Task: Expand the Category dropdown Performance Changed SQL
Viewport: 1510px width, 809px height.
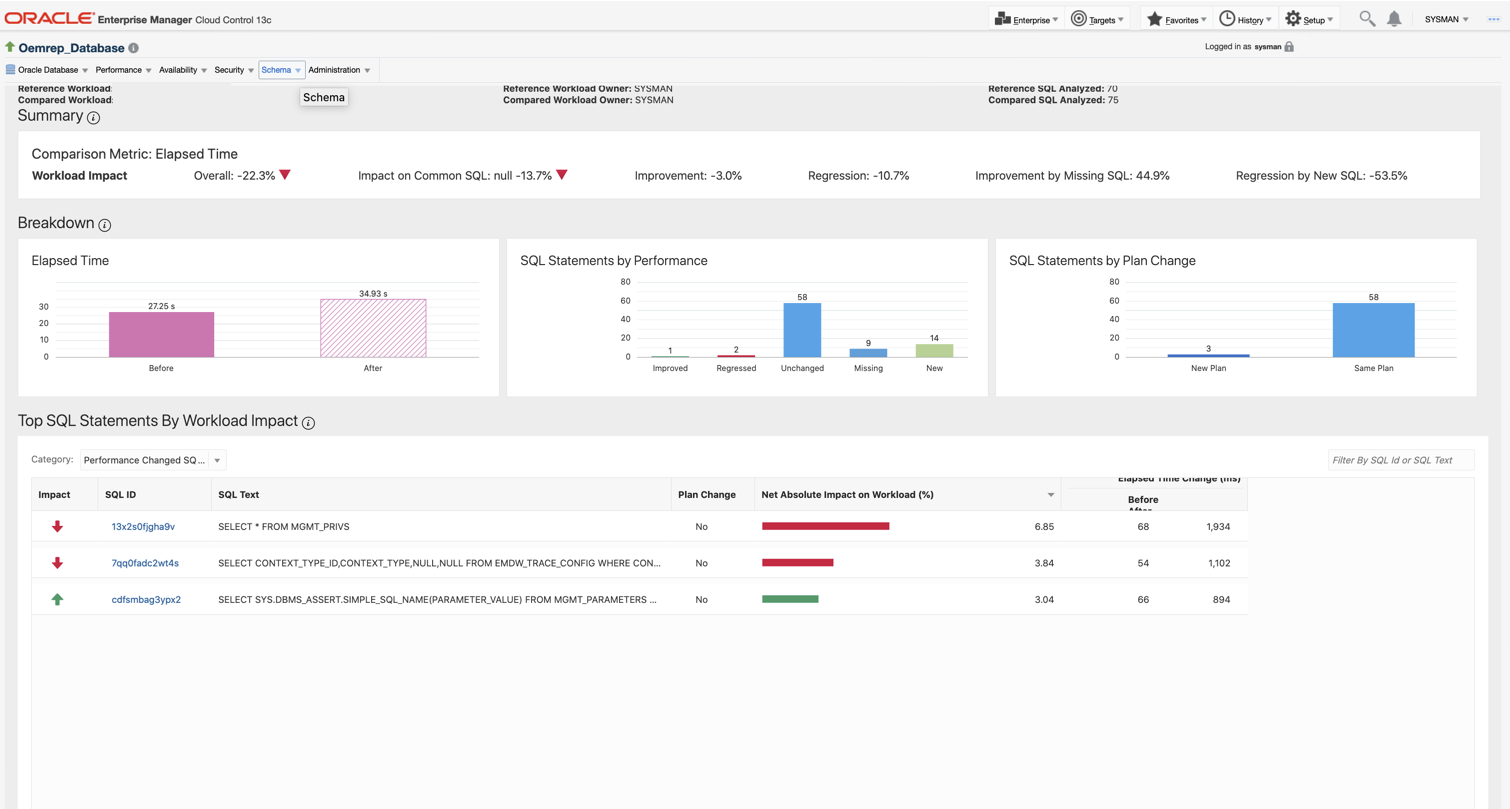Action: [153, 460]
